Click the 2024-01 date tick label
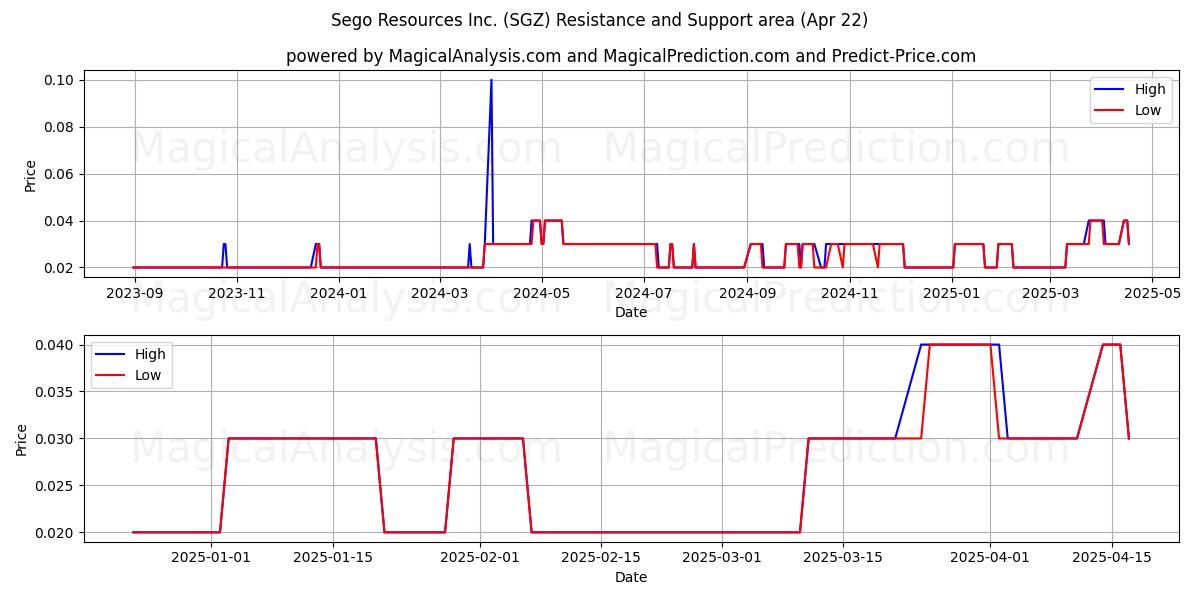 pyautogui.click(x=339, y=294)
